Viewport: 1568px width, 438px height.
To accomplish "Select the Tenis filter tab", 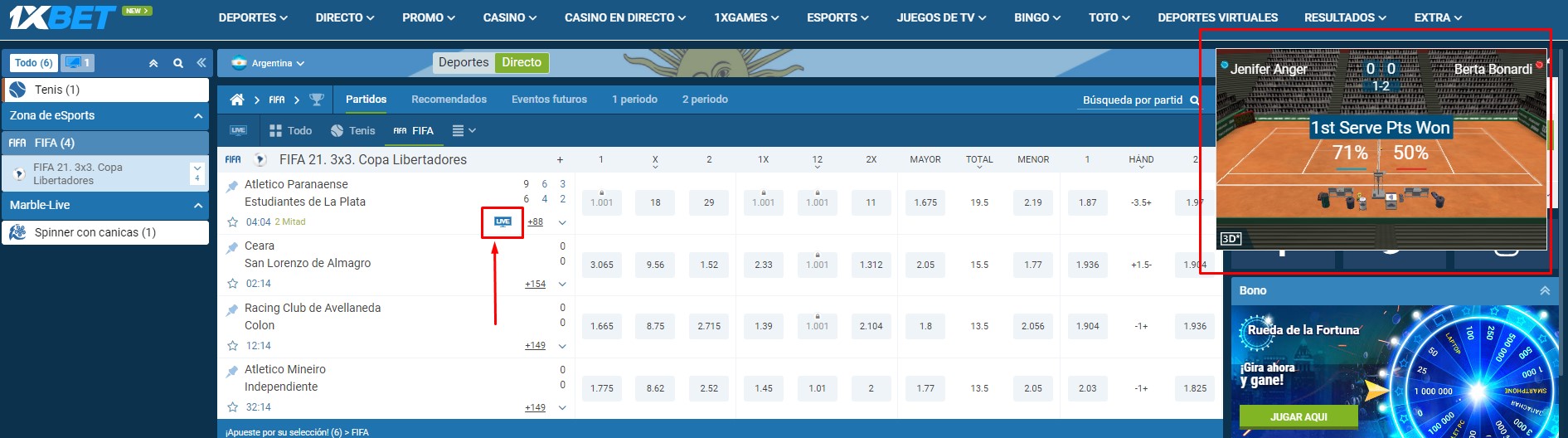I will [x=353, y=130].
